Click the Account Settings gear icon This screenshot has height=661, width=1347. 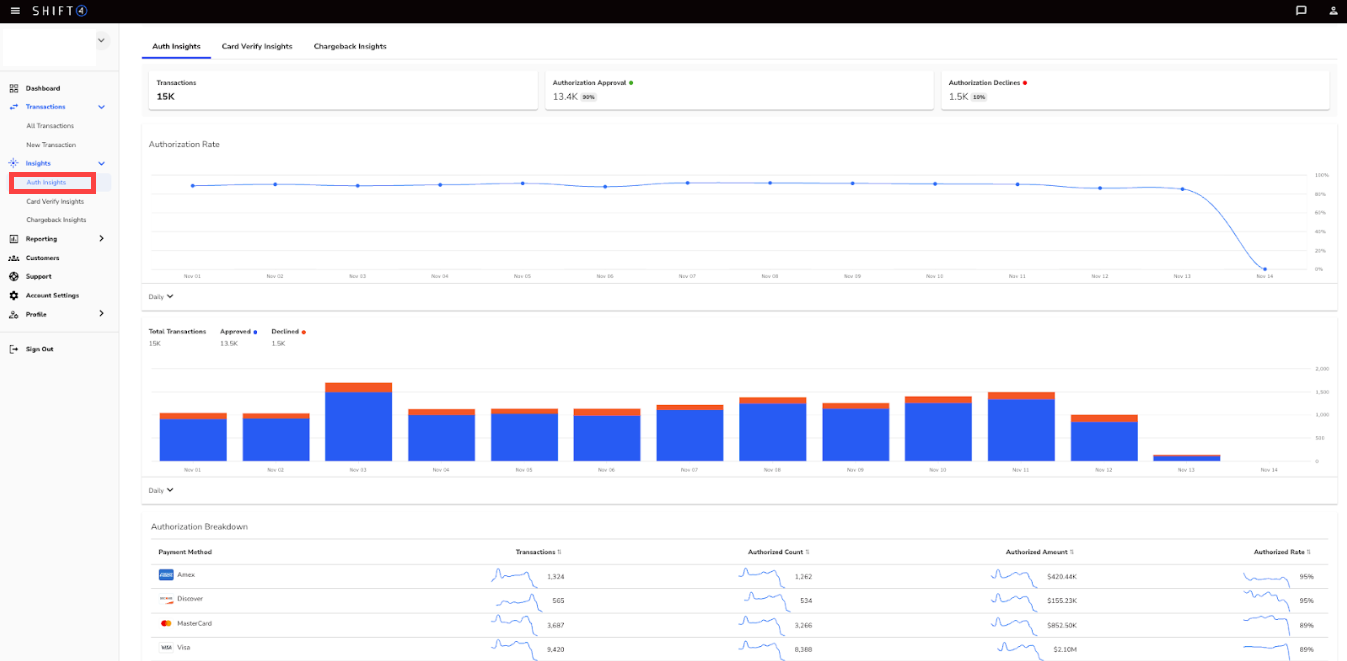click(14, 295)
